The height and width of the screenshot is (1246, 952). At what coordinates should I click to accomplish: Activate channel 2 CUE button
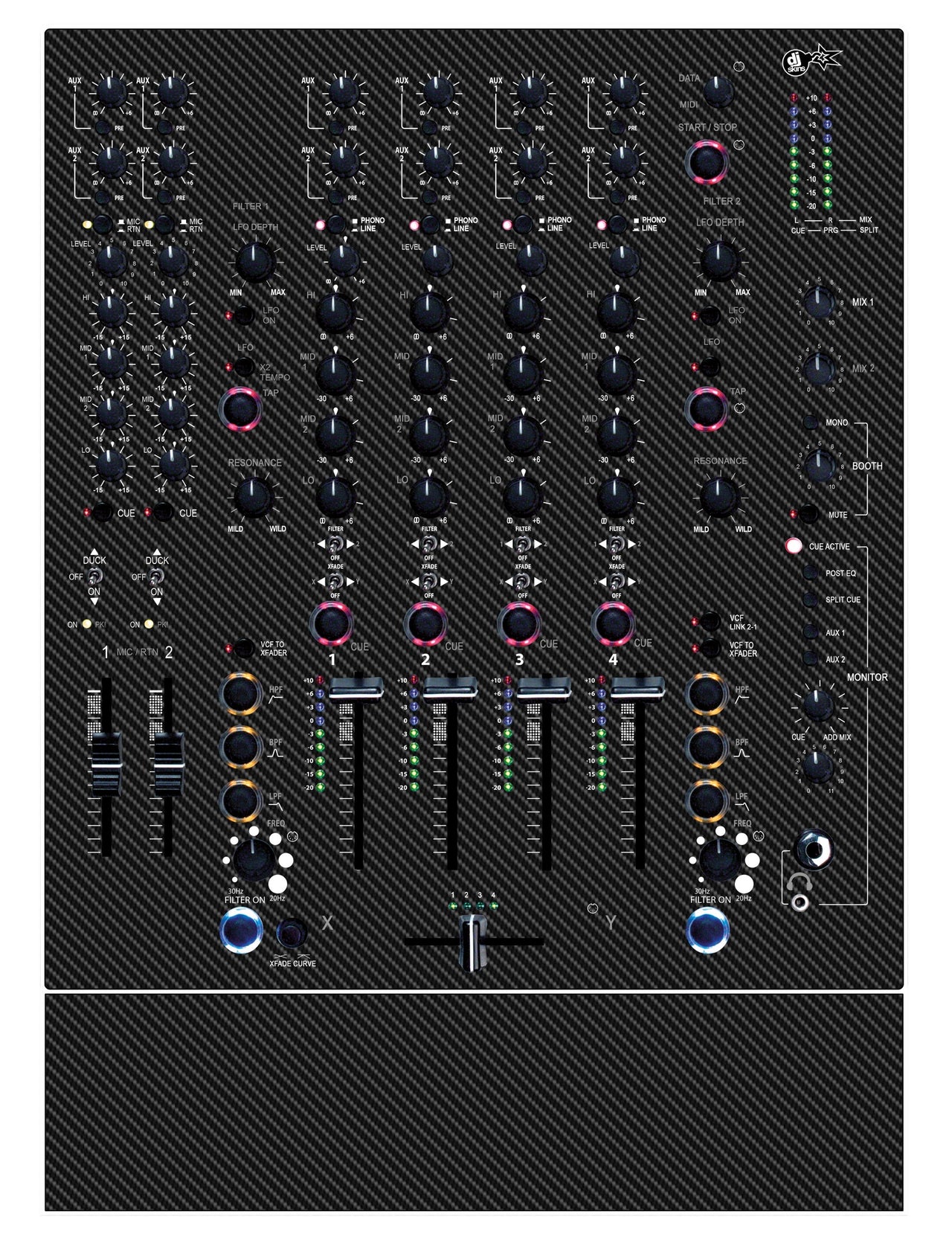click(425, 623)
